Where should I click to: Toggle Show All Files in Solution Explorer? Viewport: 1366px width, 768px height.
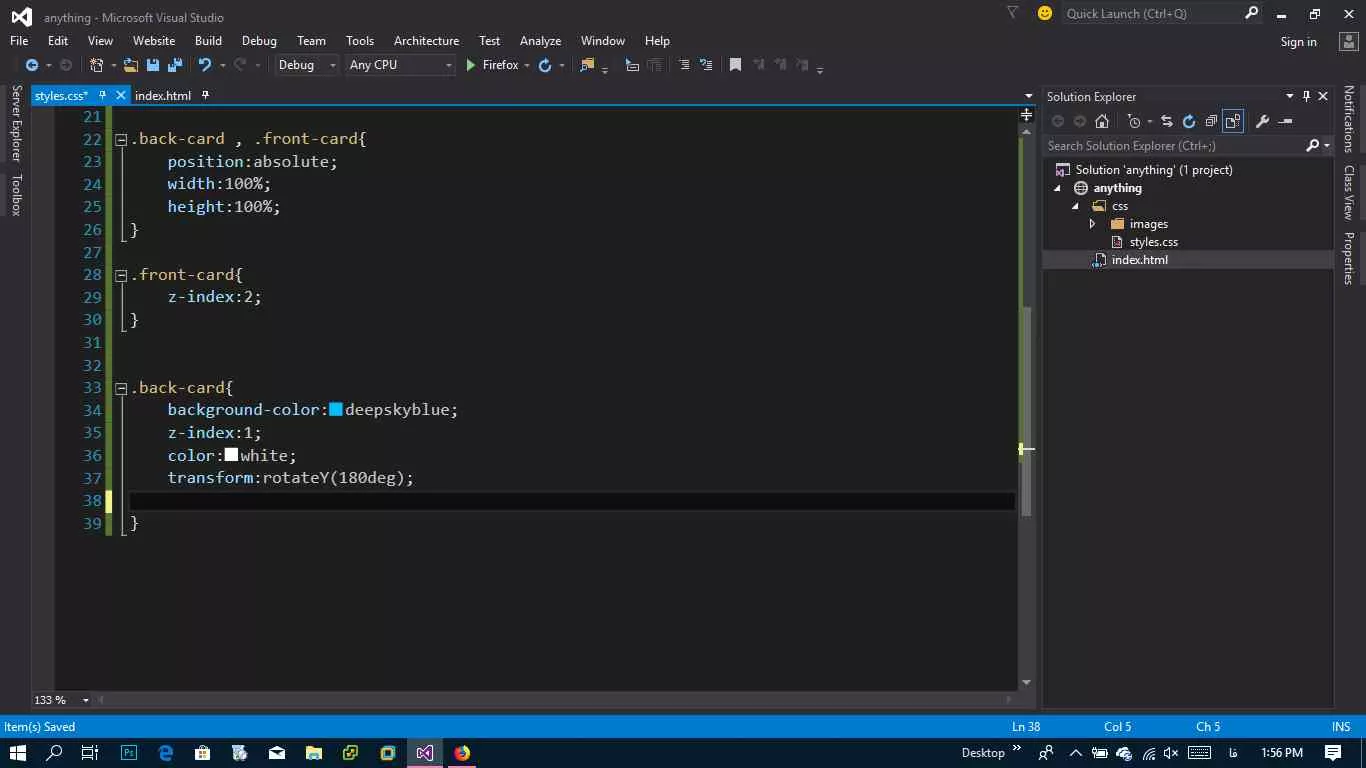click(1233, 121)
